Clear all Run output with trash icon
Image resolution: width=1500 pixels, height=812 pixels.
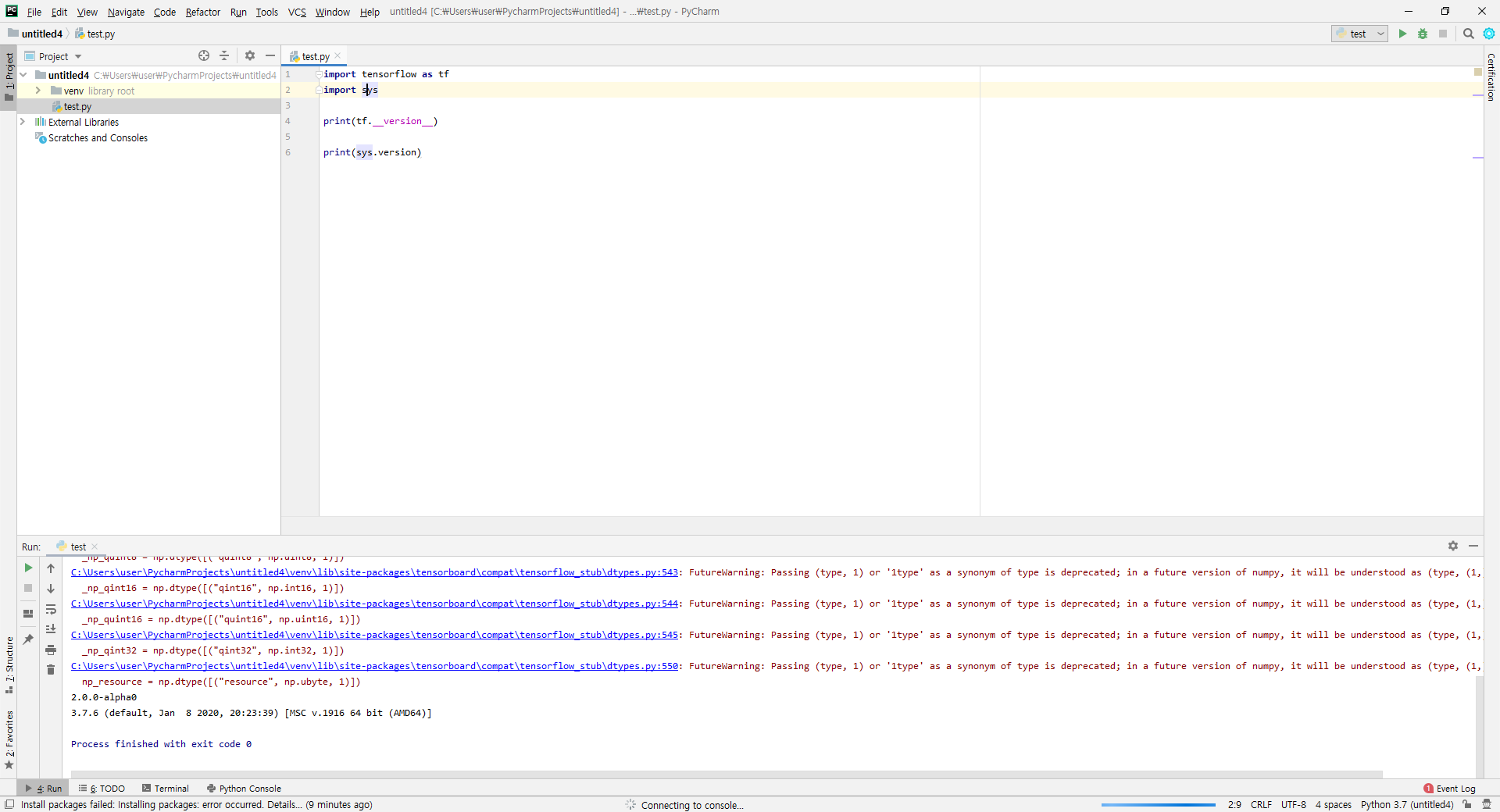click(51, 670)
